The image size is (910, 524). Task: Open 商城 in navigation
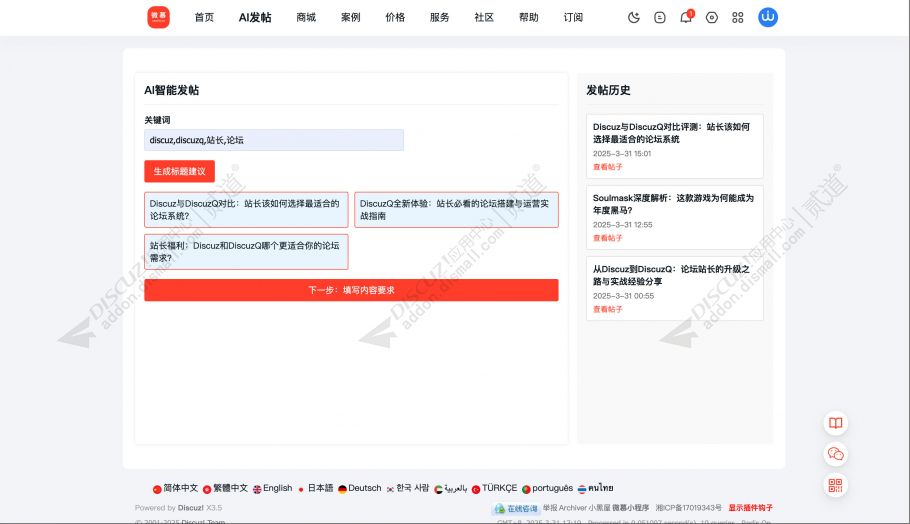point(306,17)
